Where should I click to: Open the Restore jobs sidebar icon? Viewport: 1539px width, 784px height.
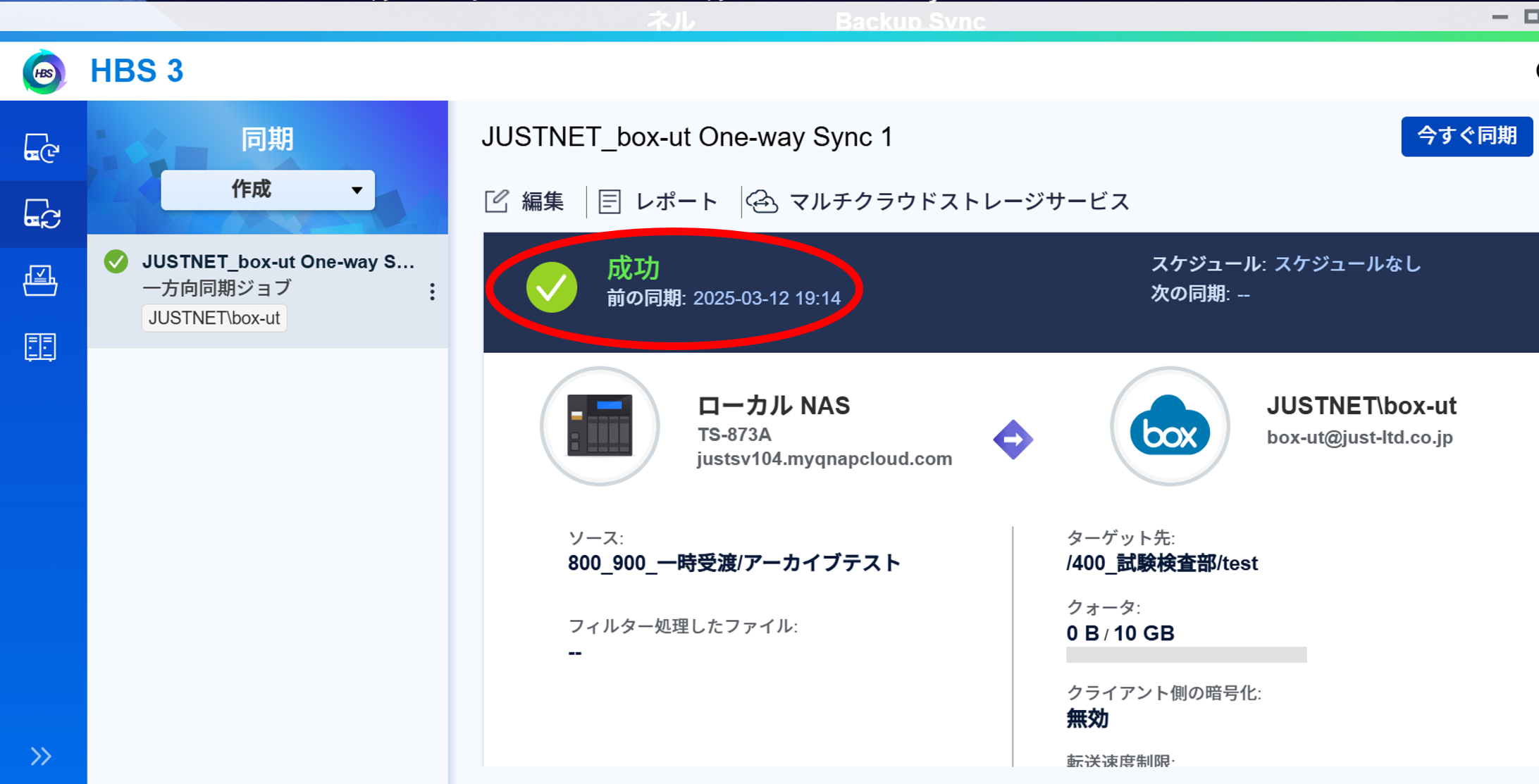pyautogui.click(x=41, y=280)
